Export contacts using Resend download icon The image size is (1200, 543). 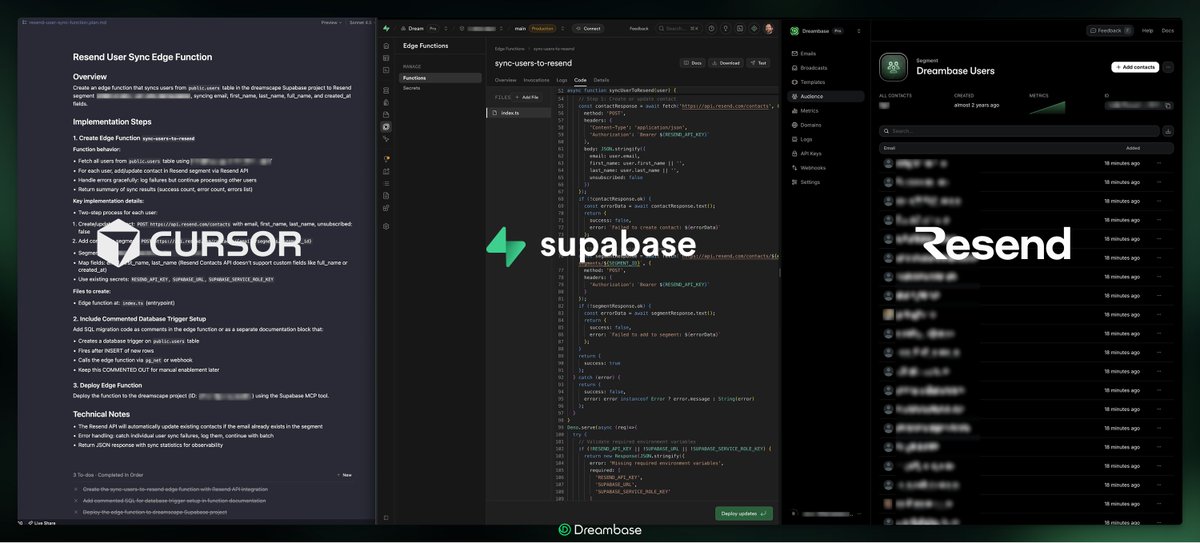[1168, 131]
